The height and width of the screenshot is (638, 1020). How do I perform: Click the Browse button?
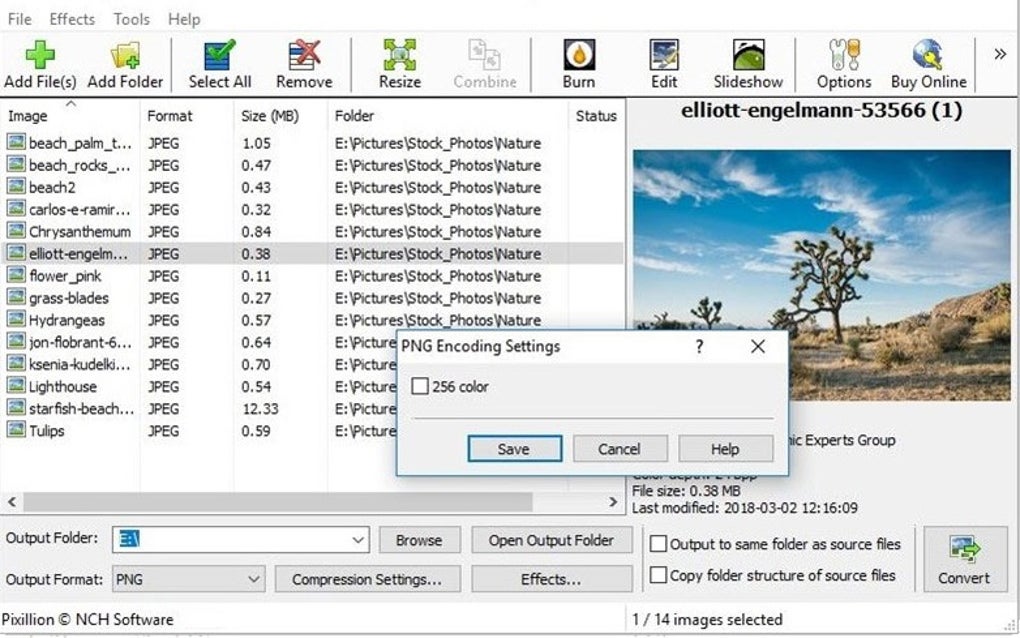pyautogui.click(x=419, y=540)
